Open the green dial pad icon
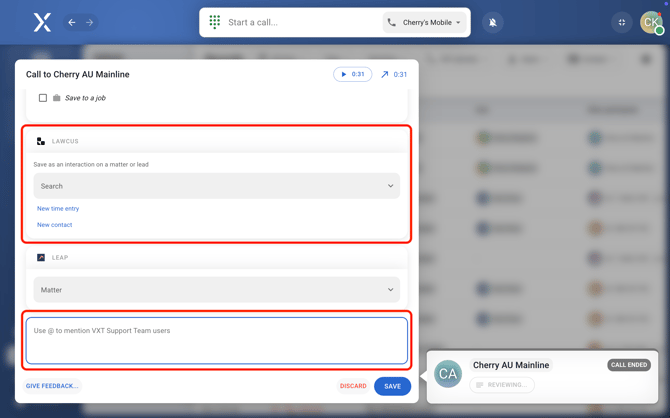Image resolution: width=670 pixels, height=418 pixels. 214,22
